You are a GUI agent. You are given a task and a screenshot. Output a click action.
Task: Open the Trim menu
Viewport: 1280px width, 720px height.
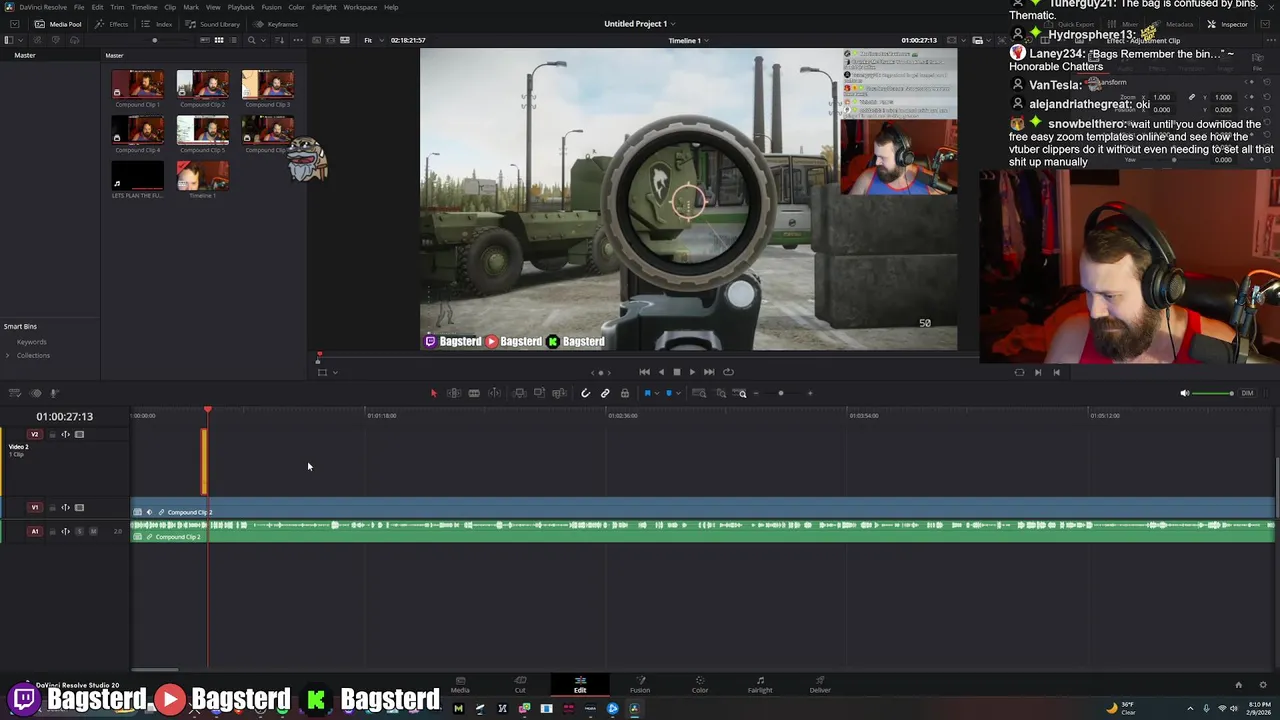117,7
